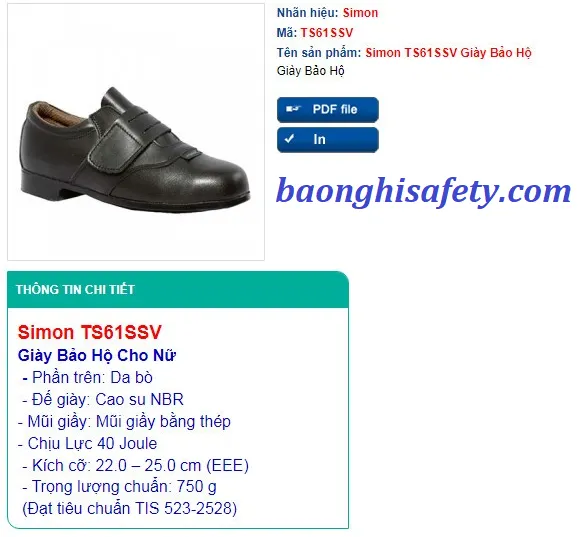Click the Phần trên: Da bò line
The width and height of the screenshot is (586, 537).
tap(87, 377)
